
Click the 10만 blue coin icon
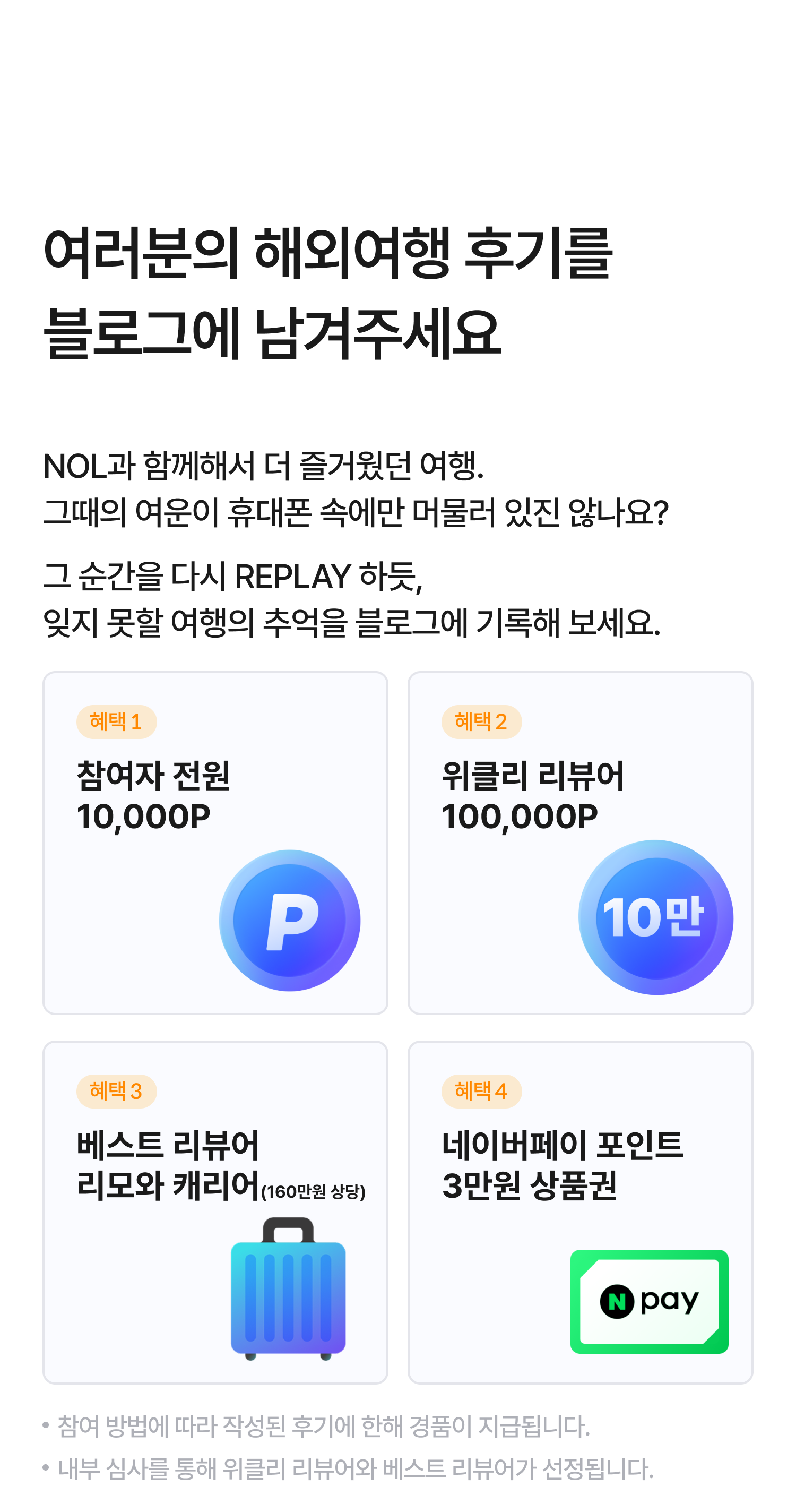[655, 917]
